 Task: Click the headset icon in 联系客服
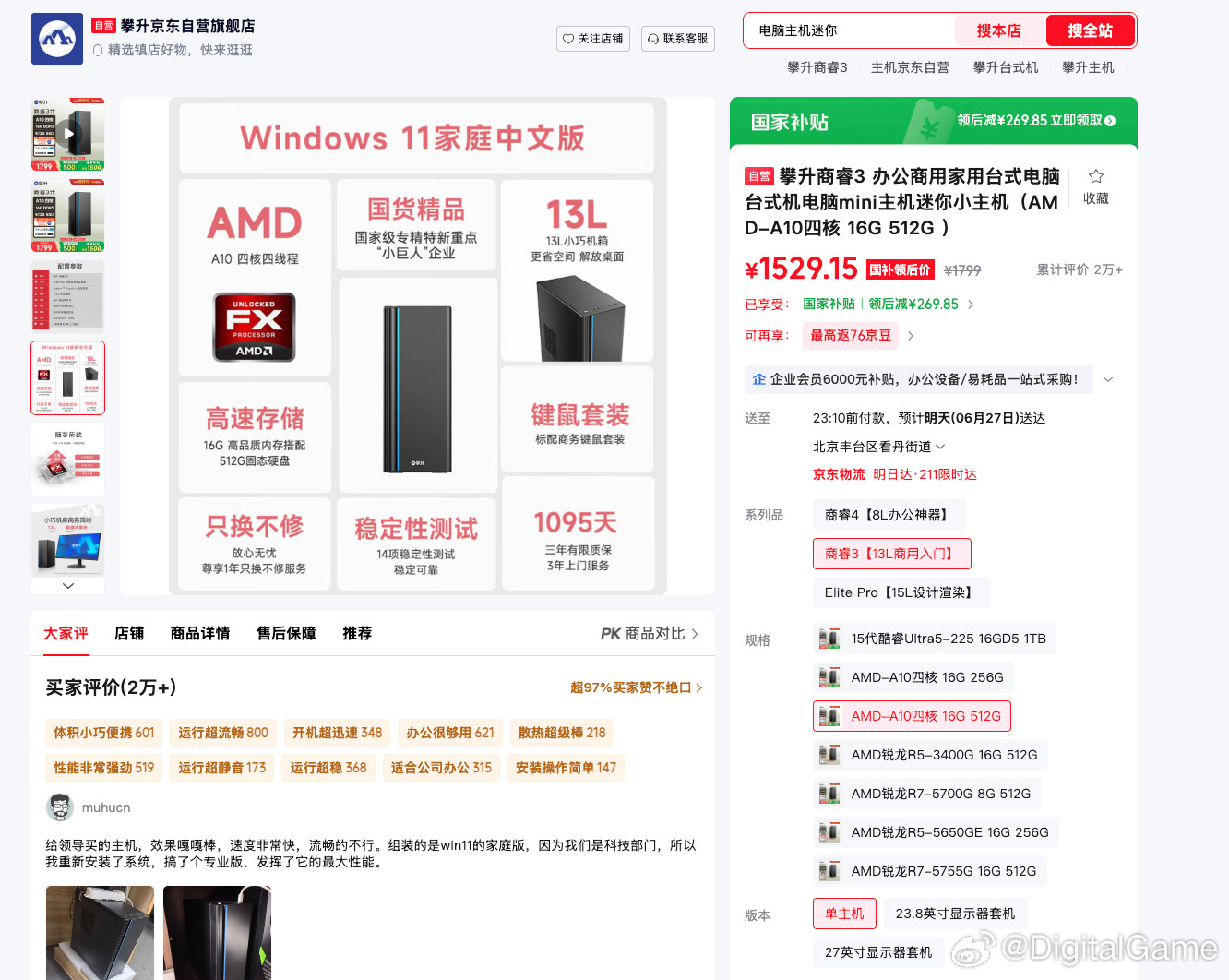[653, 39]
